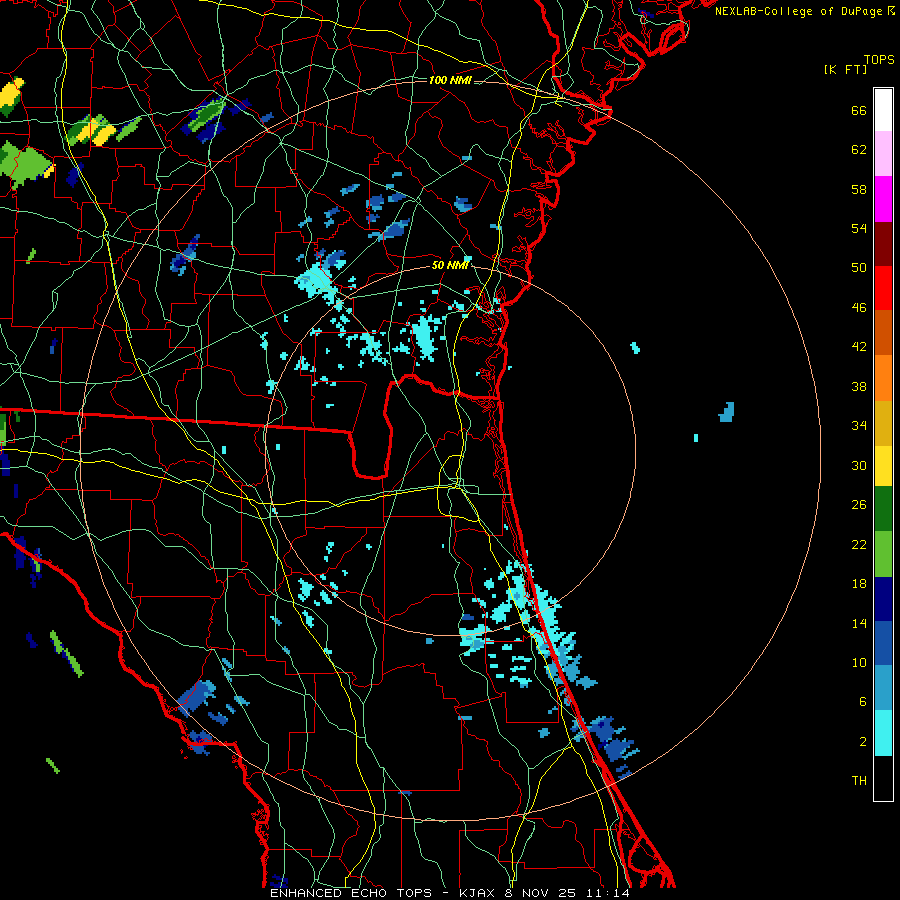This screenshot has width=900, height=900.
Task: Click the 50 NMI range ring label
Action: (449, 265)
